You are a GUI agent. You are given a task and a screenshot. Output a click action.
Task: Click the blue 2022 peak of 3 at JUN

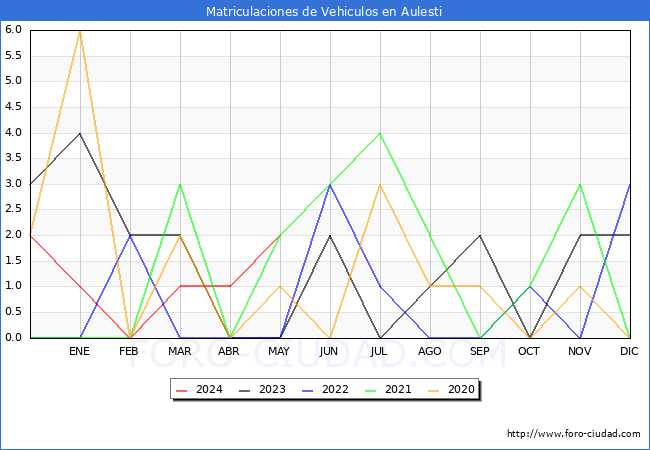tap(330, 185)
